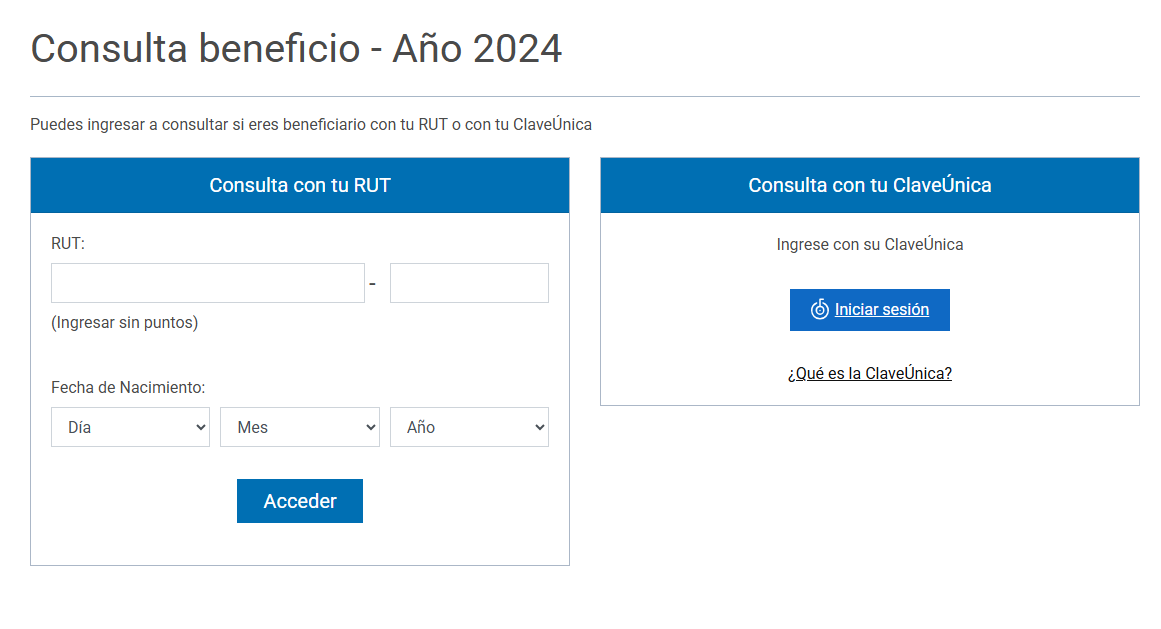Open the Mes dropdown
Viewport: 1161px width, 629px height.
300,427
